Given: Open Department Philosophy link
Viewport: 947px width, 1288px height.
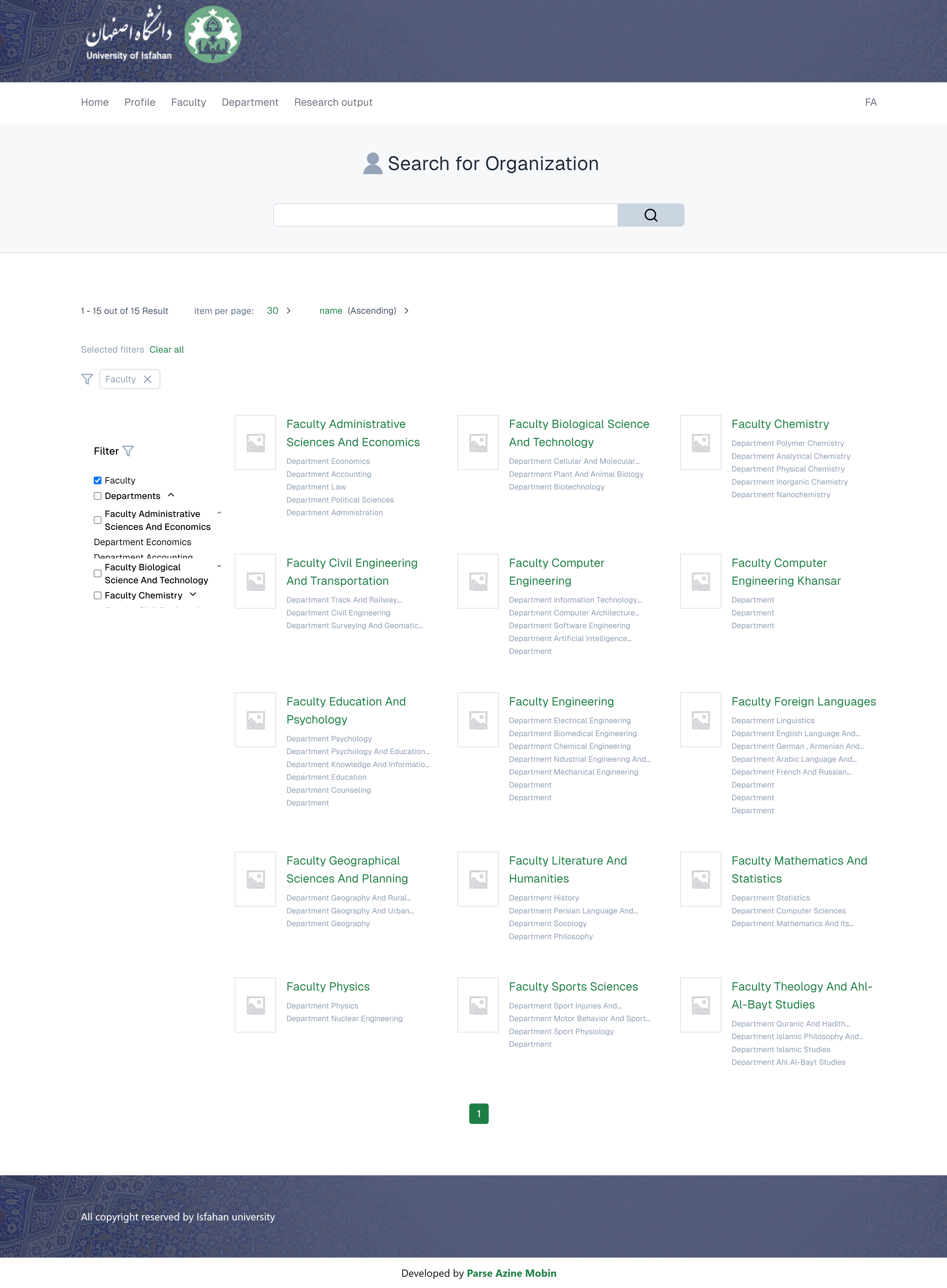Looking at the screenshot, I should [x=551, y=937].
